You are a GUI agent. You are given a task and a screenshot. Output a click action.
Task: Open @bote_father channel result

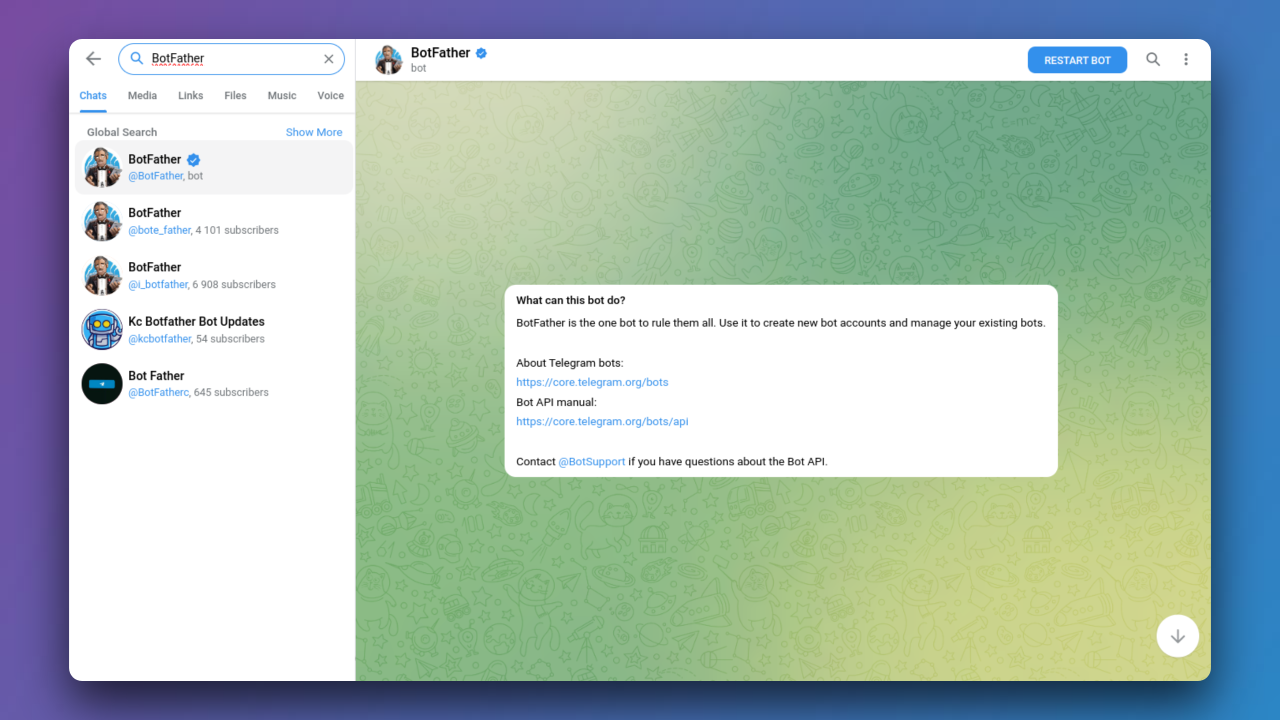tap(214, 221)
